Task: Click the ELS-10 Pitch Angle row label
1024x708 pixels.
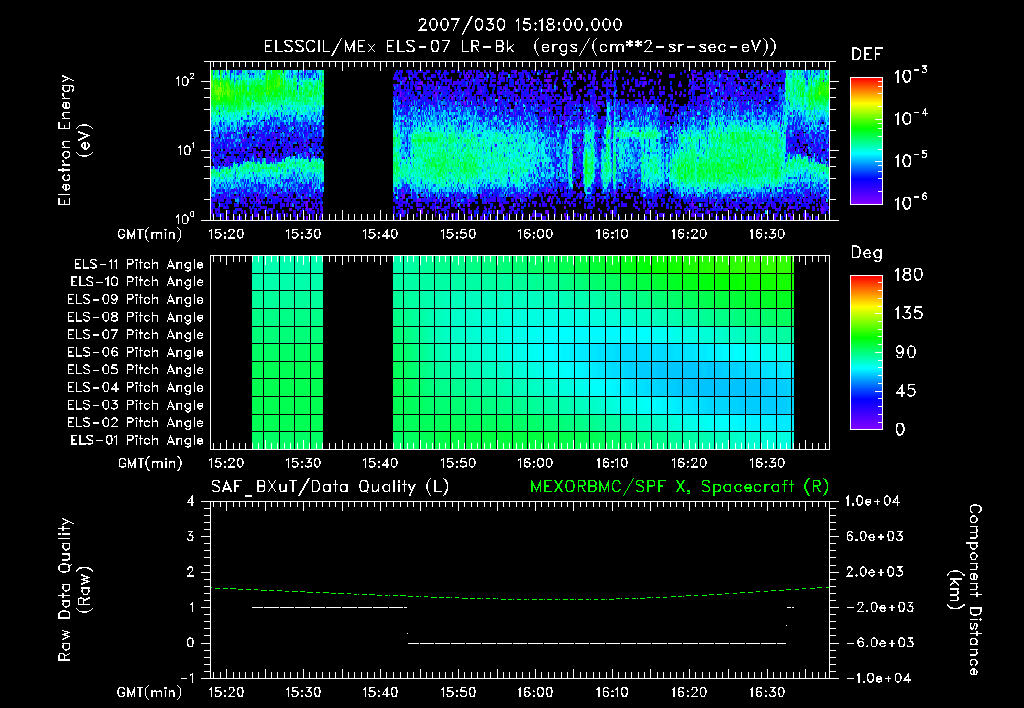Action: click(137, 282)
